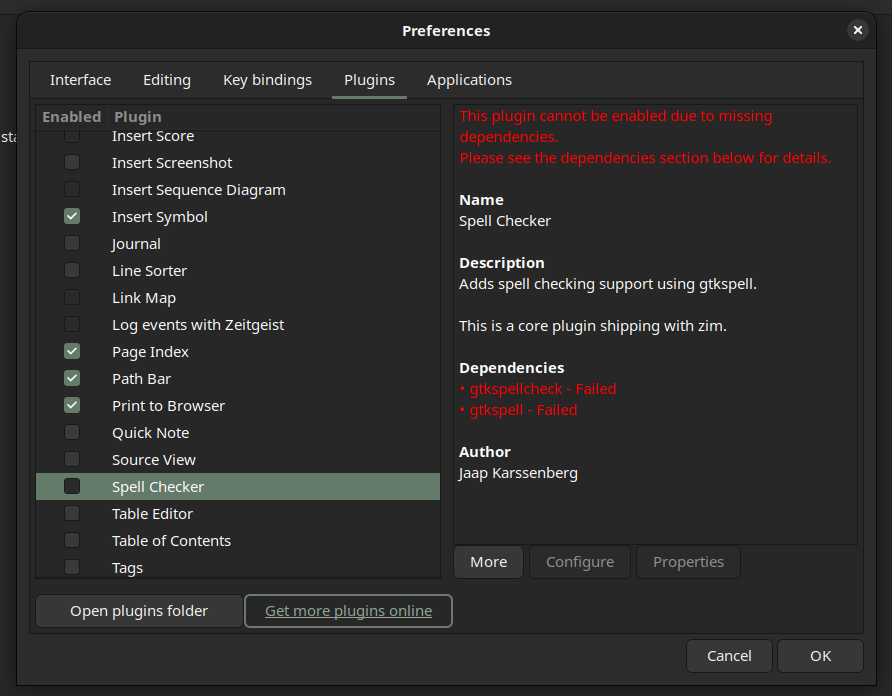Enable the Spell Checker checkbox
Viewport: 892px width, 696px height.
pos(72,487)
